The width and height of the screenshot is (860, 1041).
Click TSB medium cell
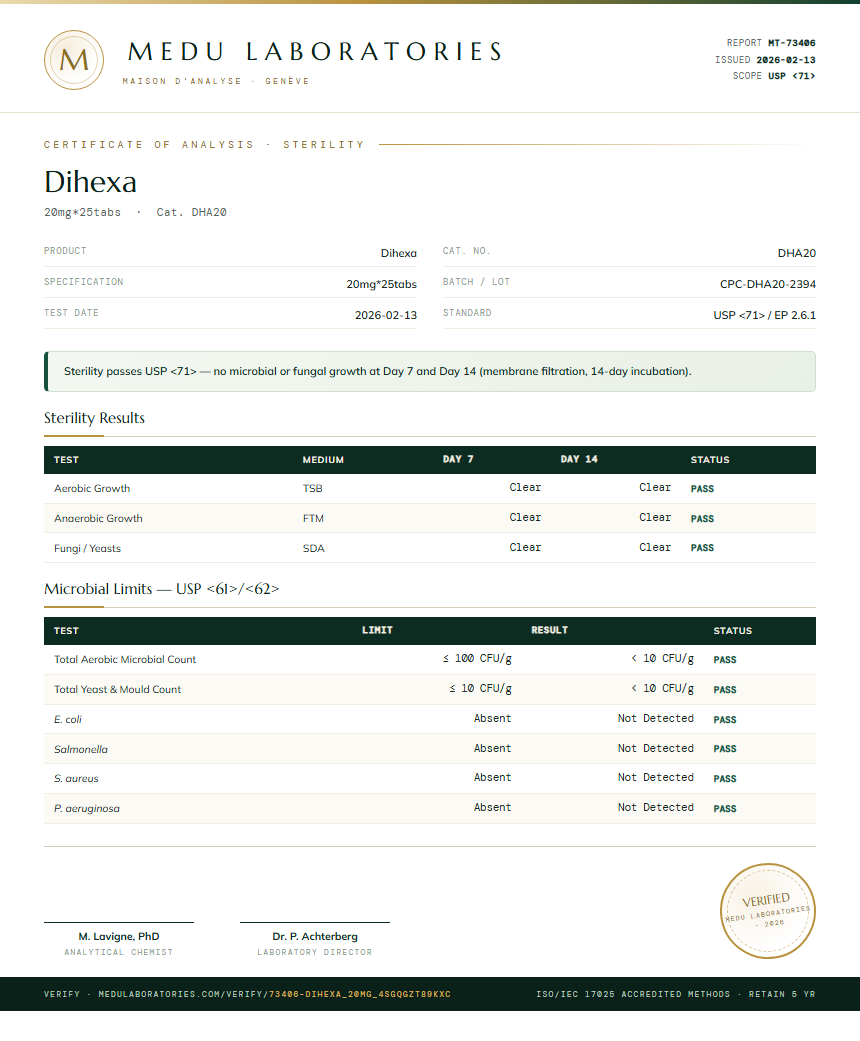coord(312,489)
